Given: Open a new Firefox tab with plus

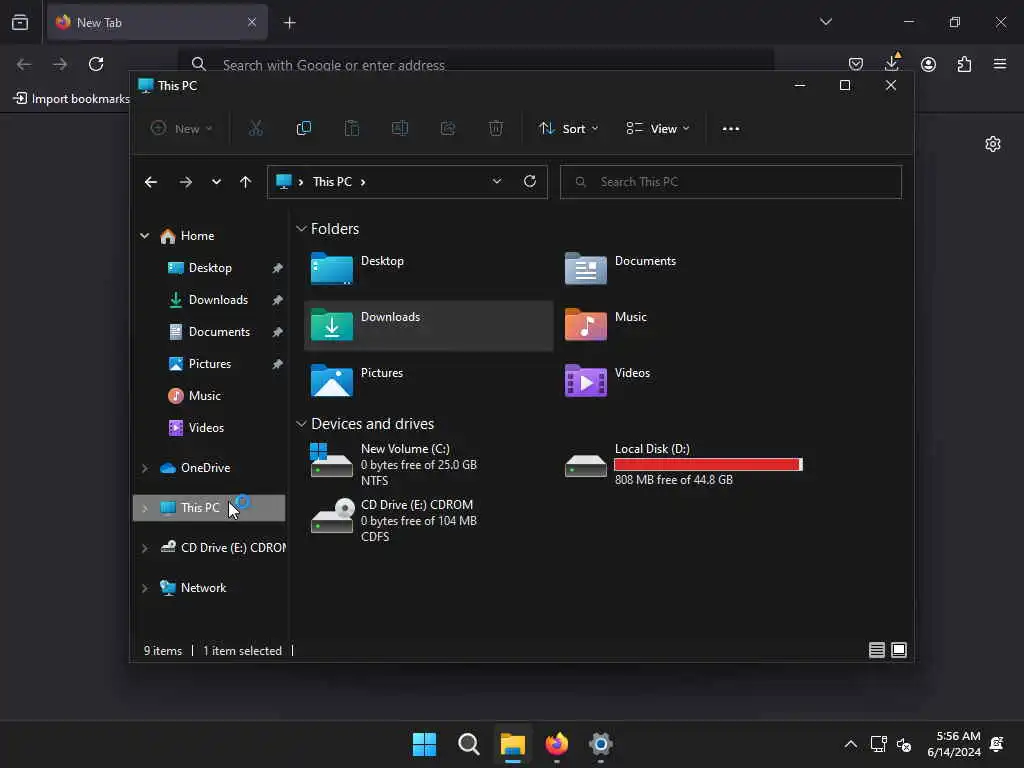Looking at the screenshot, I should tap(289, 23).
